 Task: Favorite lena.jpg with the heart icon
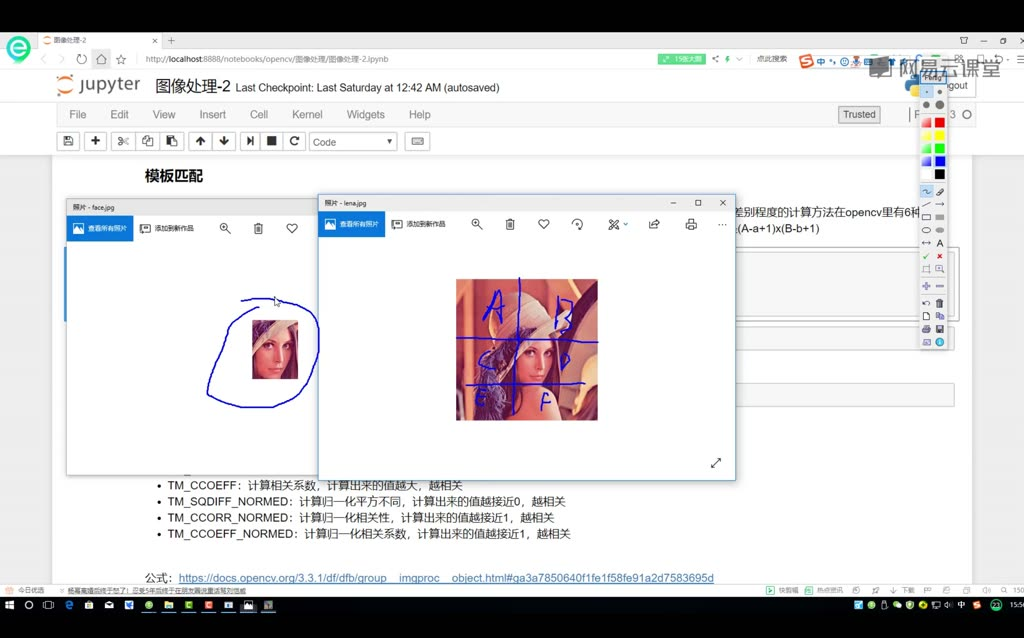543,224
